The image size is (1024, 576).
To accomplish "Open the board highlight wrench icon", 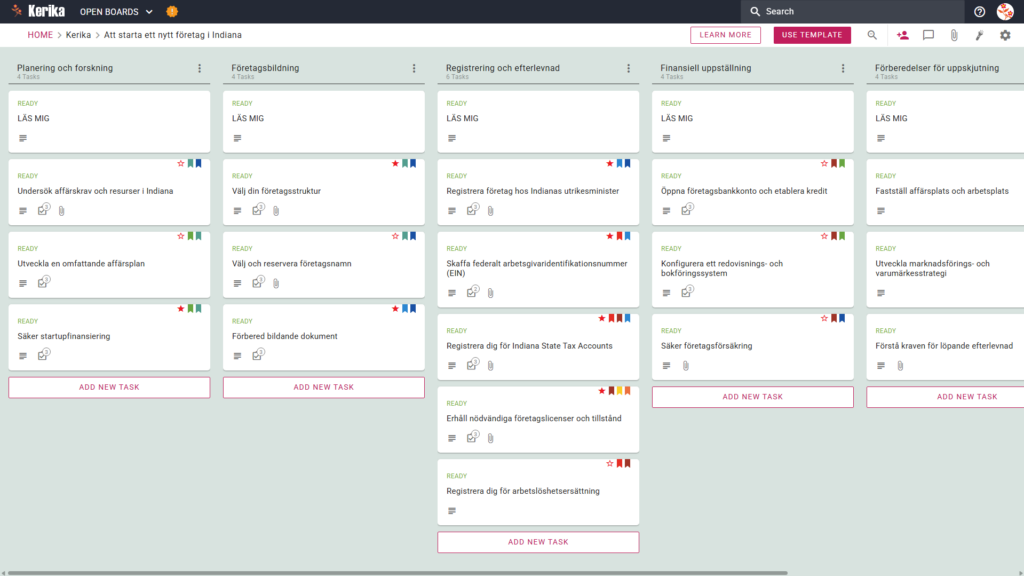I will 980,35.
